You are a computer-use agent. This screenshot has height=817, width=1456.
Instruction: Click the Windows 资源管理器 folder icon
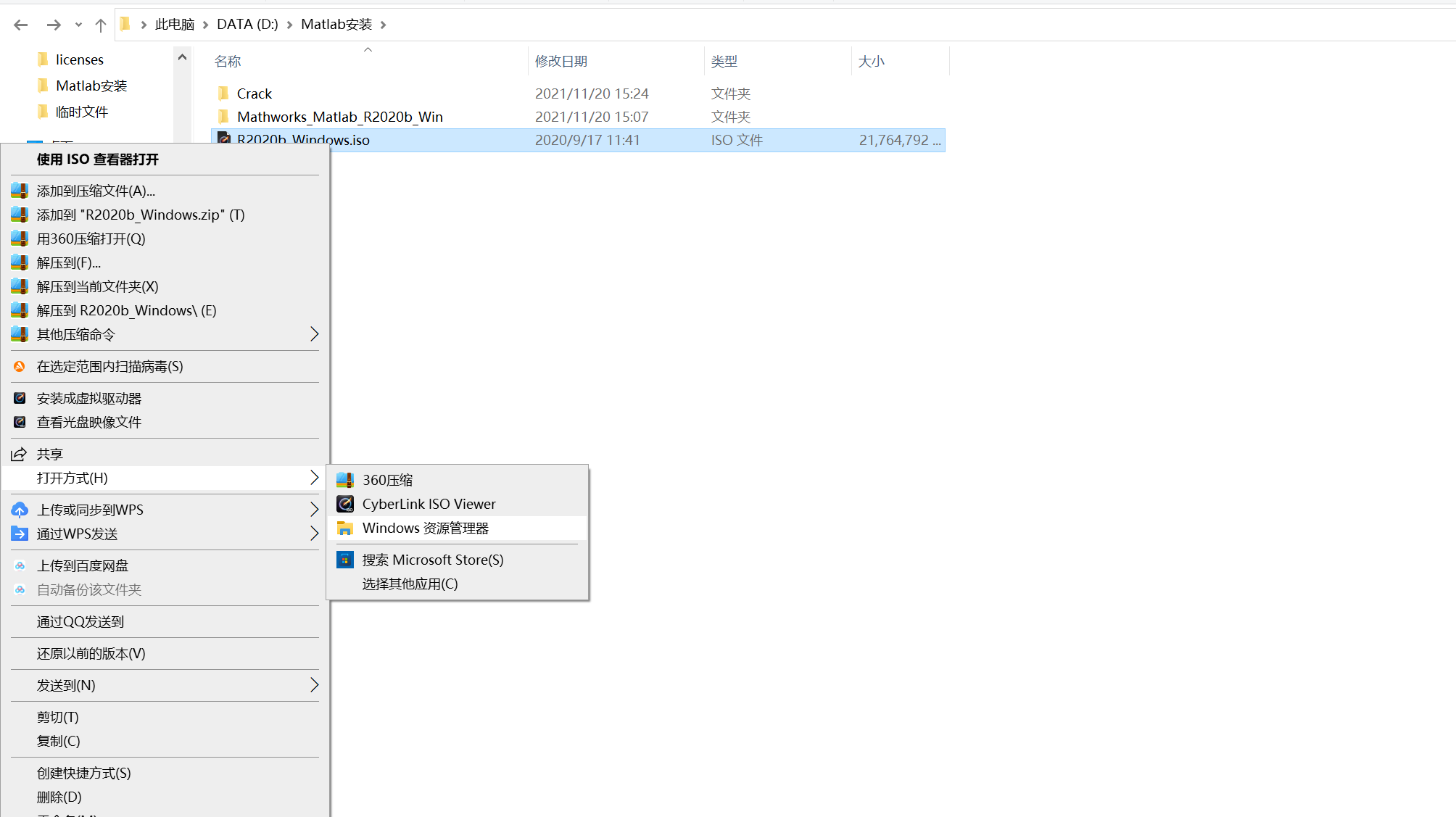[x=345, y=528]
